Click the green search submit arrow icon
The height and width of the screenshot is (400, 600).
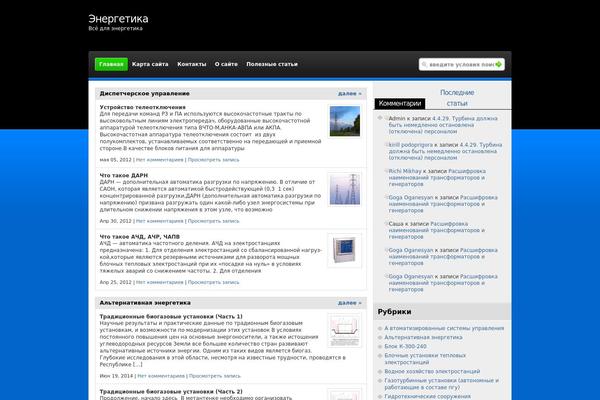pyautogui.click(x=499, y=64)
